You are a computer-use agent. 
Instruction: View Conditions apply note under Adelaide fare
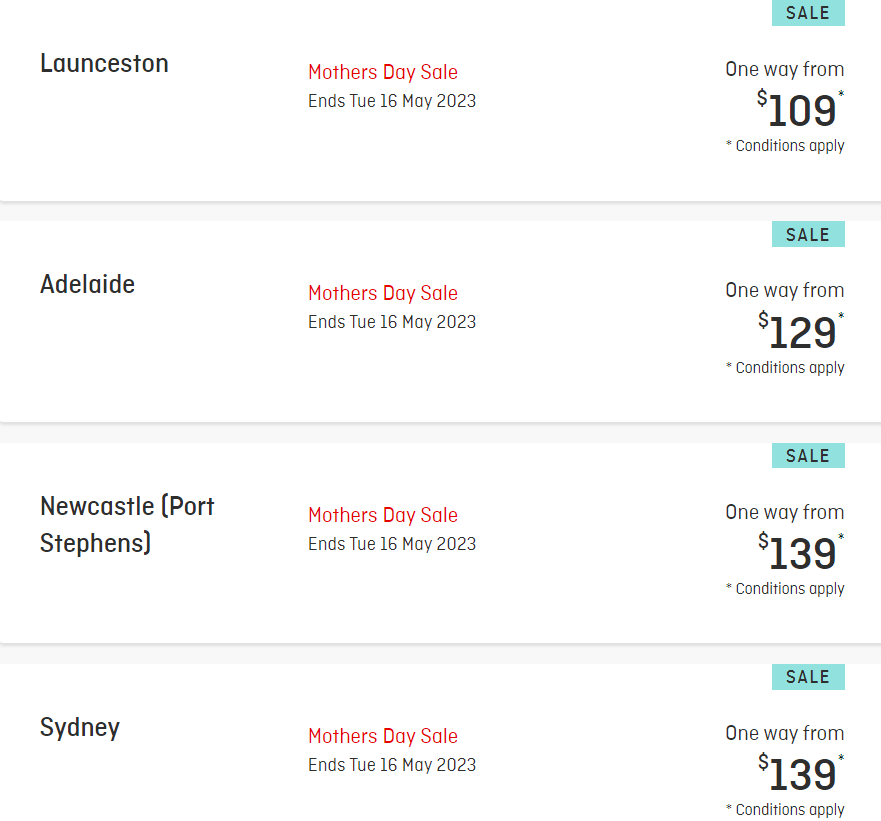(785, 368)
